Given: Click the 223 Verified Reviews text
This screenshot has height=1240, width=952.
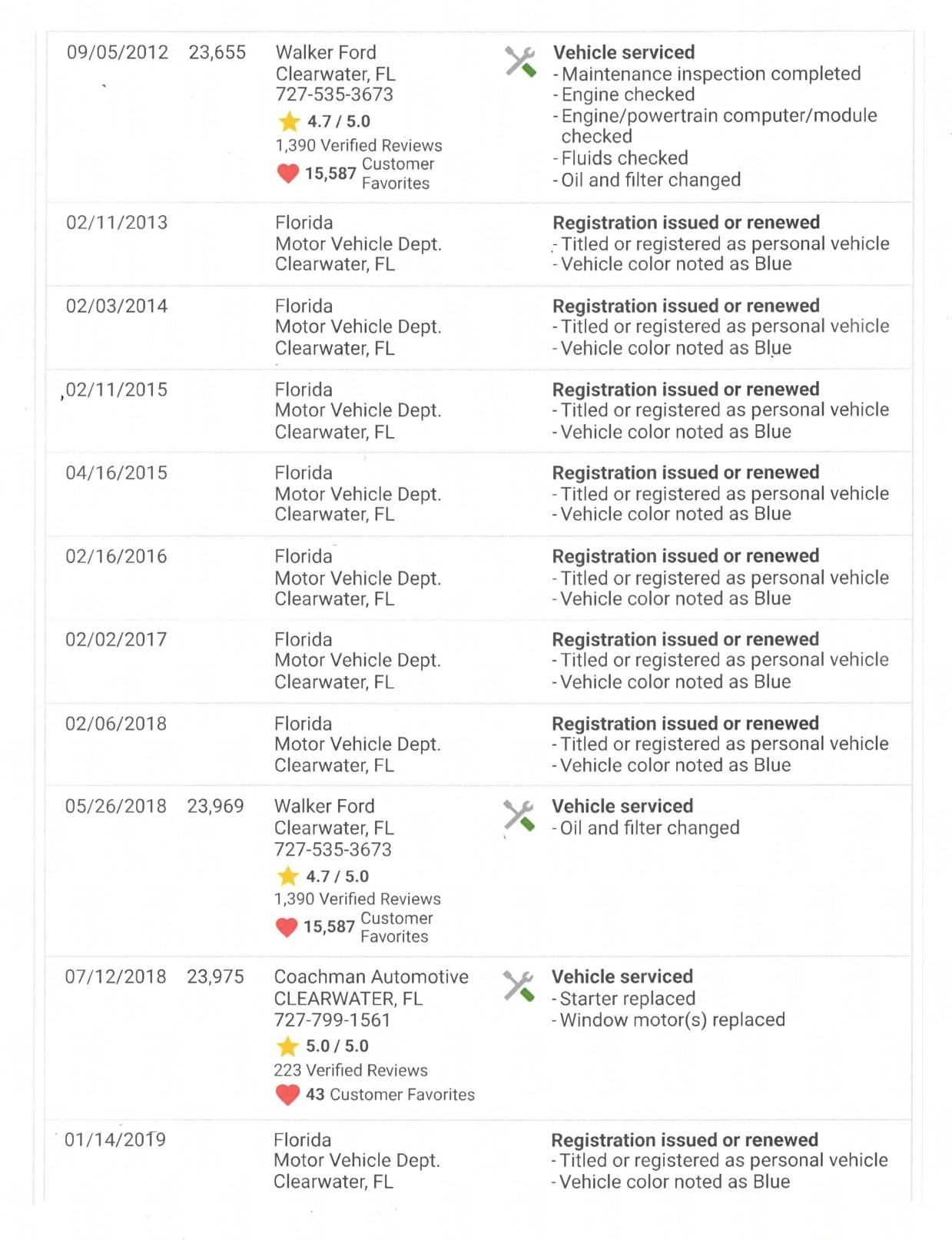Looking at the screenshot, I should click(x=350, y=1070).
